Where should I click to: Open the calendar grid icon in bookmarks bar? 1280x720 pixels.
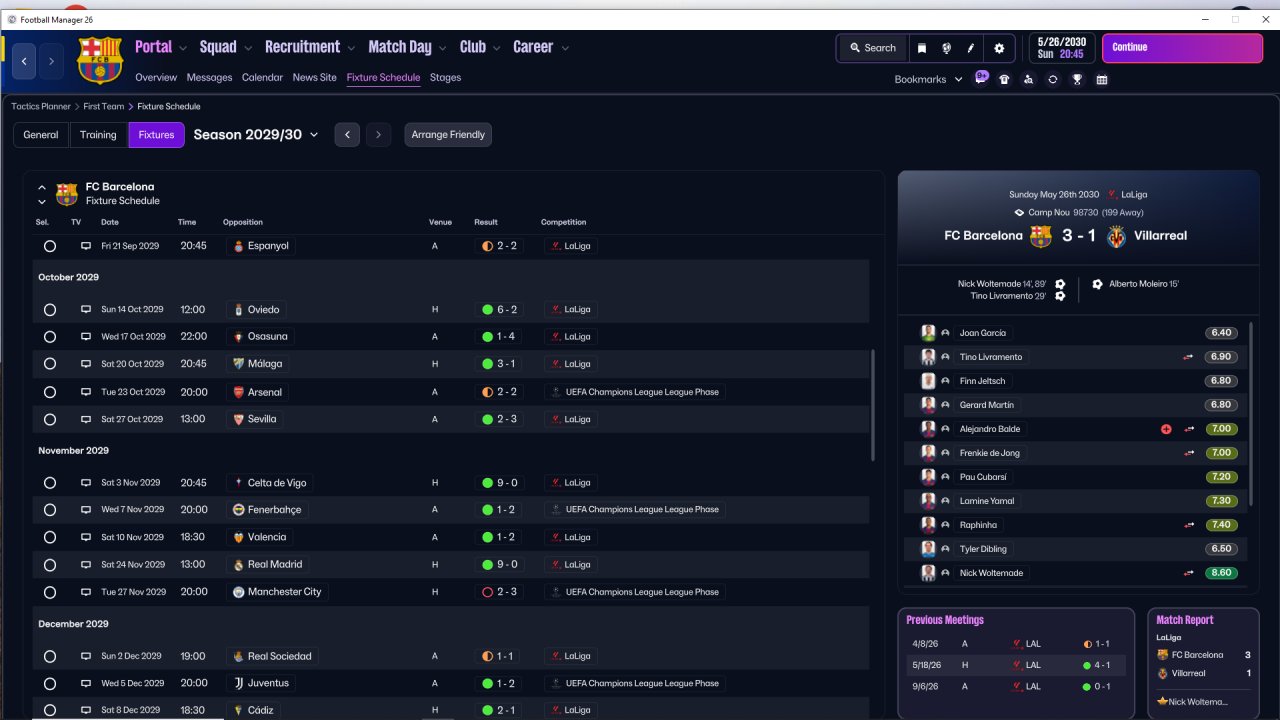tap(1102, 79)
